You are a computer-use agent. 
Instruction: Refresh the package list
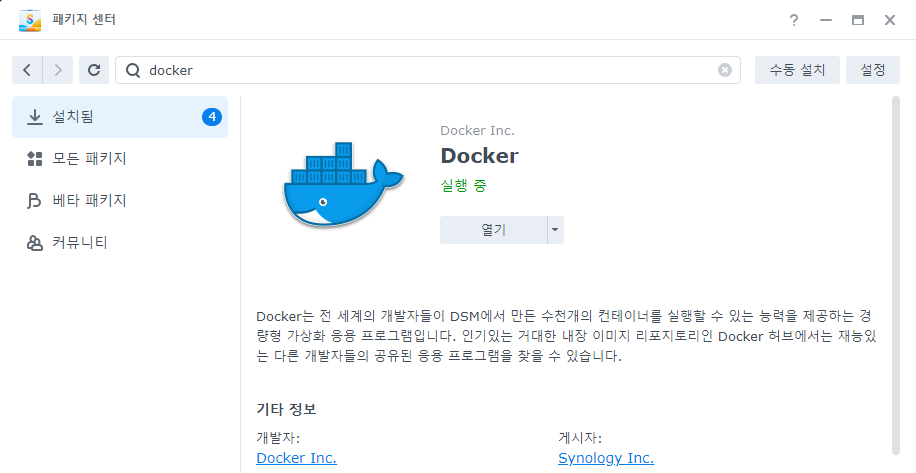pos(94,70)
